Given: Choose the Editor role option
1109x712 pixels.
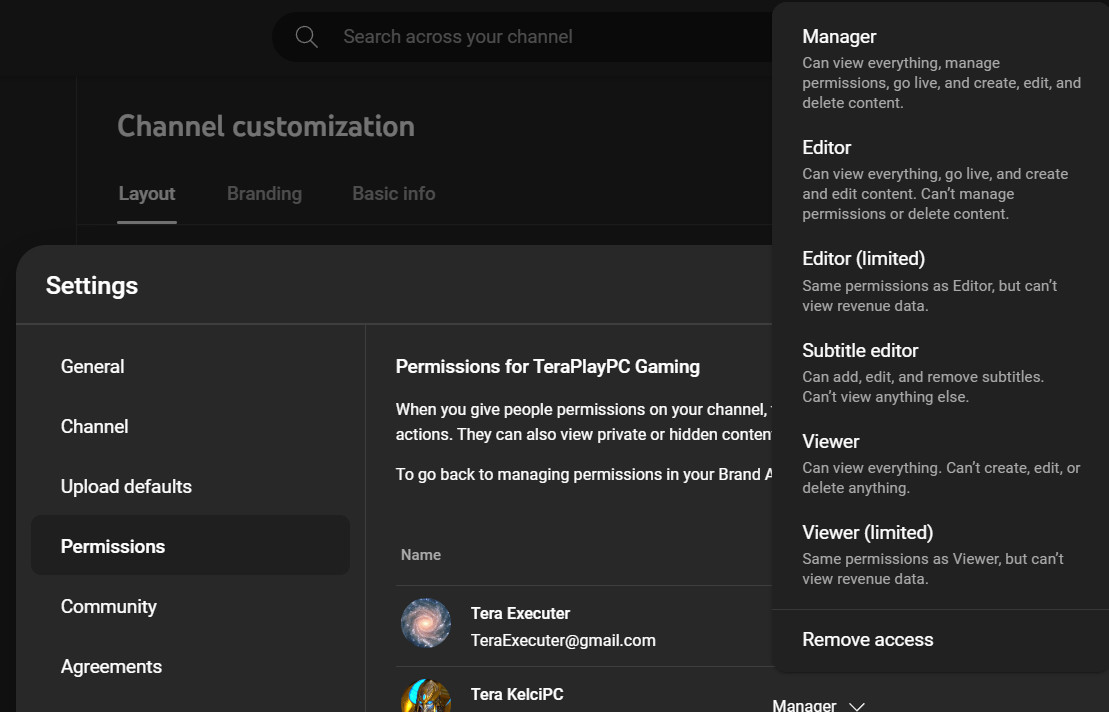Looking at the screenshot, I should point(941,180).
